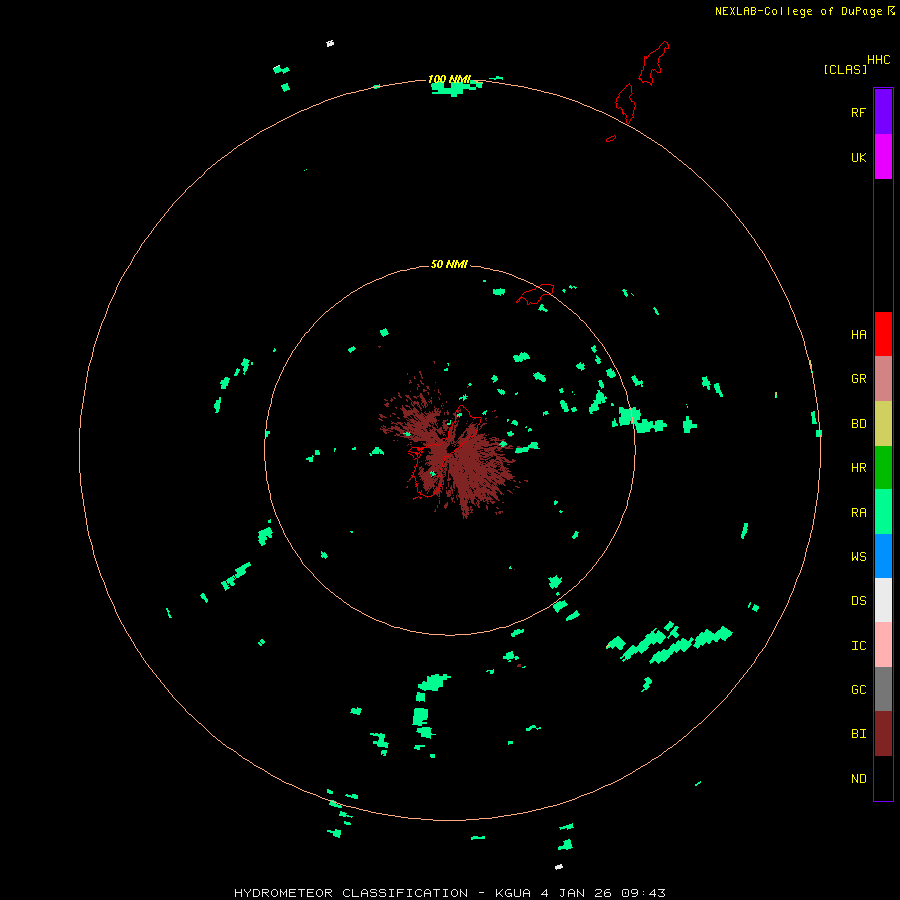Click the 100 NMI range ring label
The image size is (900, 900).
(x=449, y=79)
